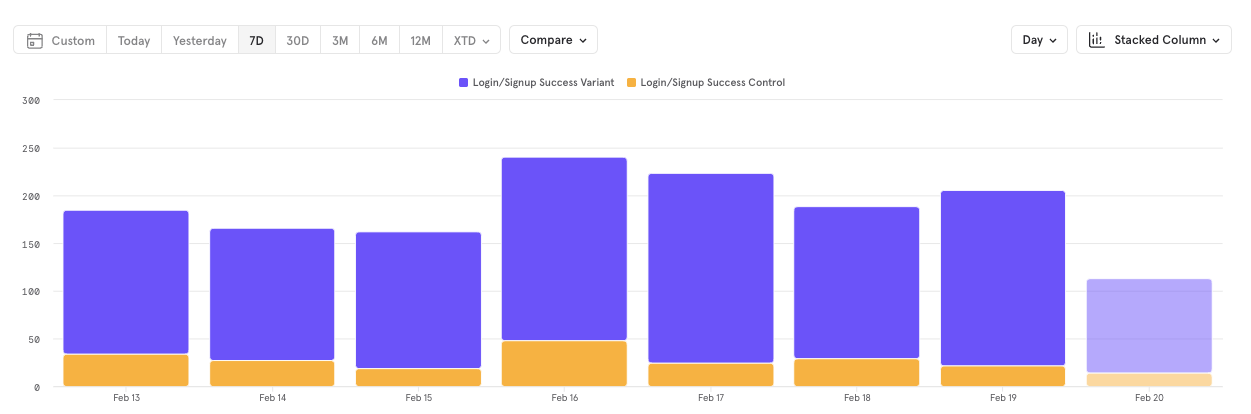This screenshot has height=414, width=1251.
Task: Select the Yesterday date range
Action: [200, 41]
